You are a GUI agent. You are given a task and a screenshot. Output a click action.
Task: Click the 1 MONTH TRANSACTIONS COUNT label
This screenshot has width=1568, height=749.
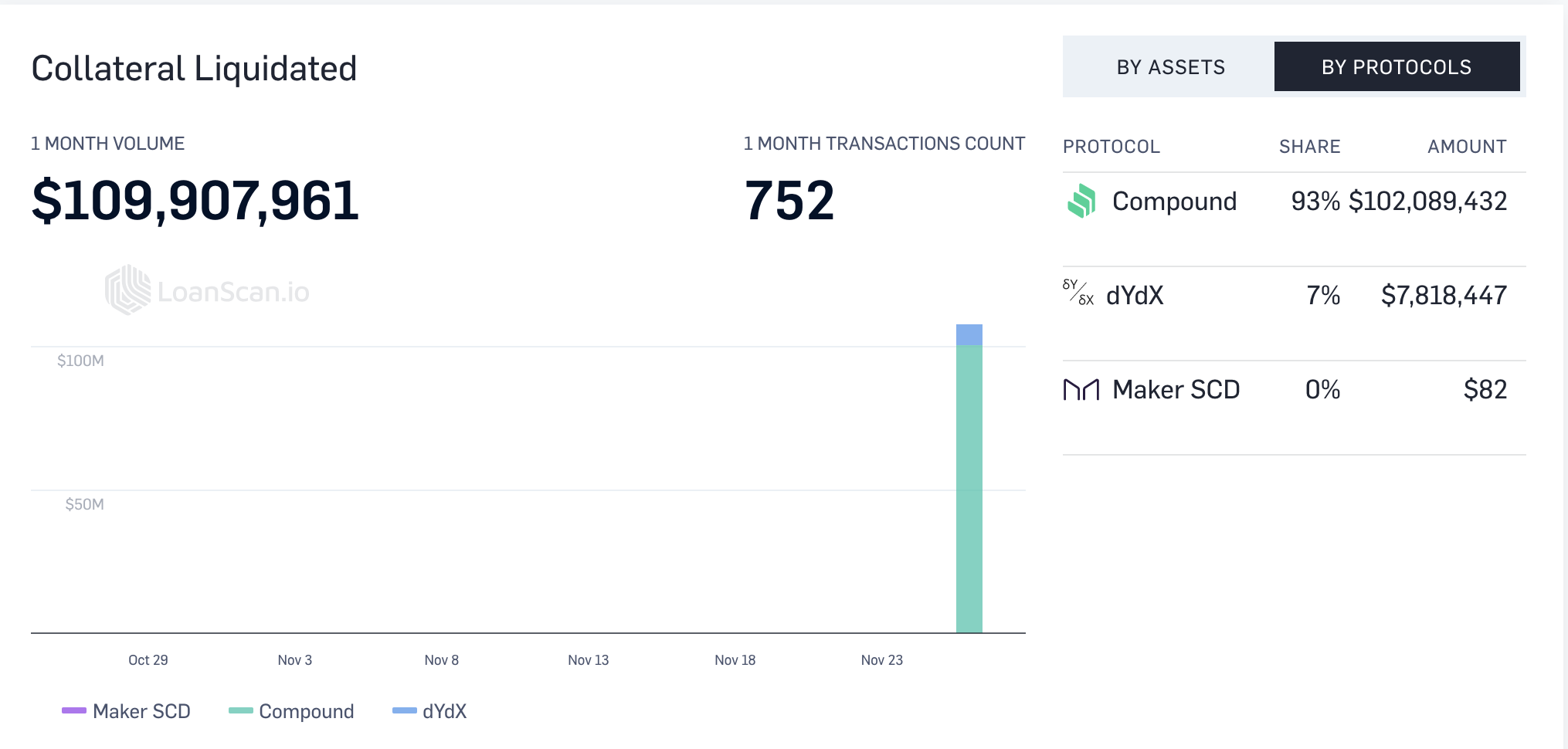coord(884,144)
